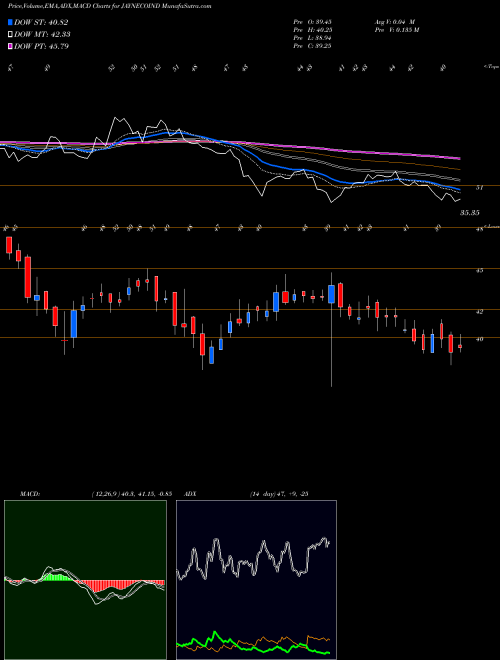Click the chart title mentioning MunafaSutra.com

pyautogui.click(x=109, y=6)
